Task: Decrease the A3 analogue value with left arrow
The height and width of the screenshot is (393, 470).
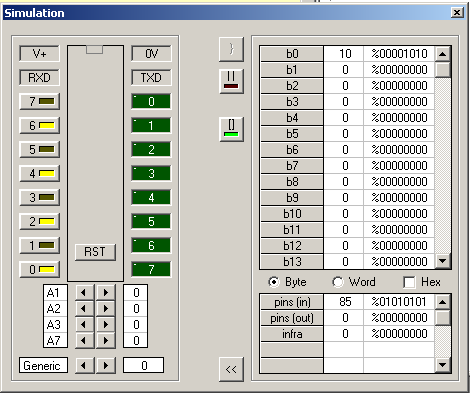Action: pyautogui.click(x=85, y=324)
